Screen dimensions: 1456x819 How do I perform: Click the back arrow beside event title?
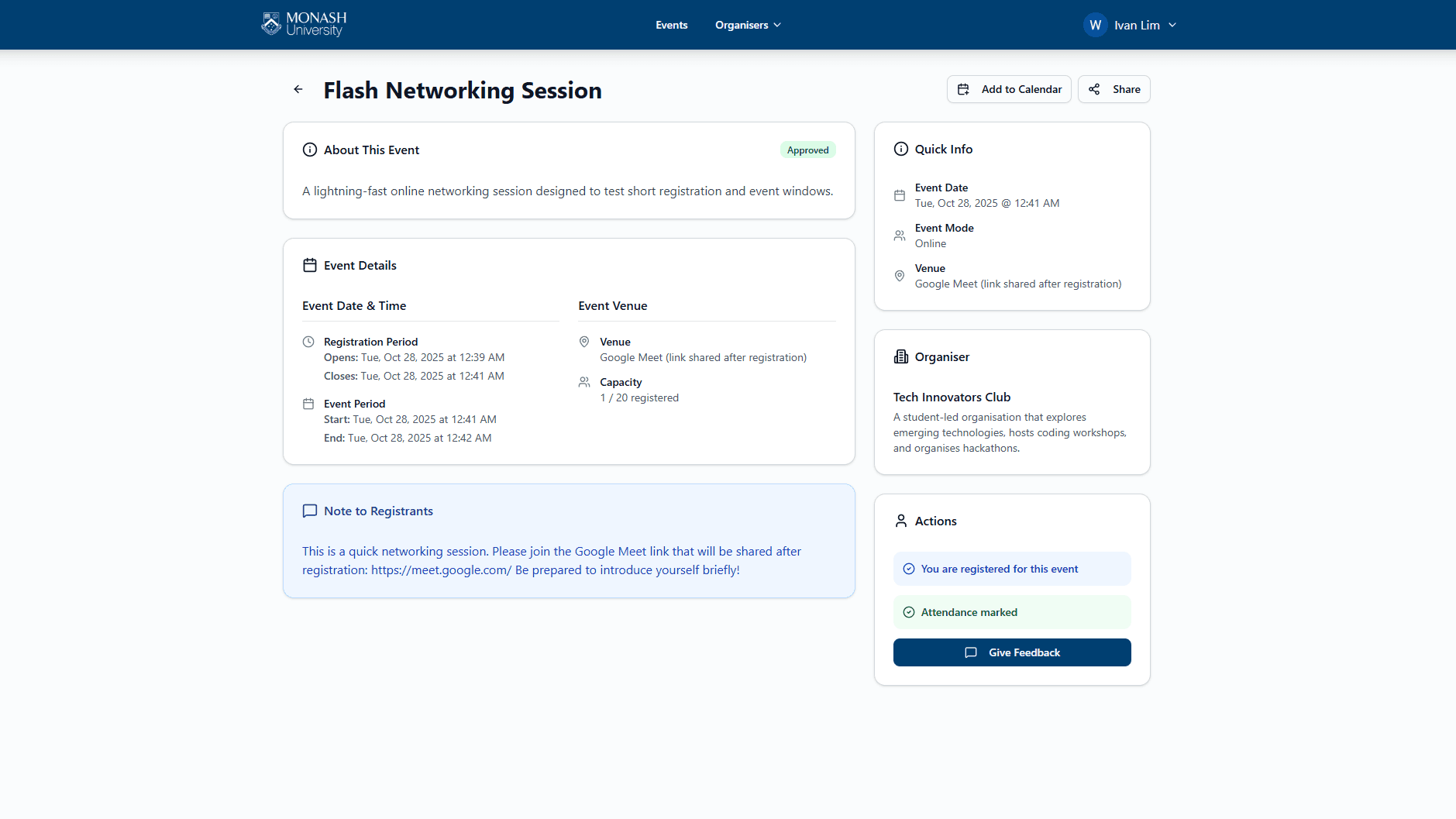point(298,90)
